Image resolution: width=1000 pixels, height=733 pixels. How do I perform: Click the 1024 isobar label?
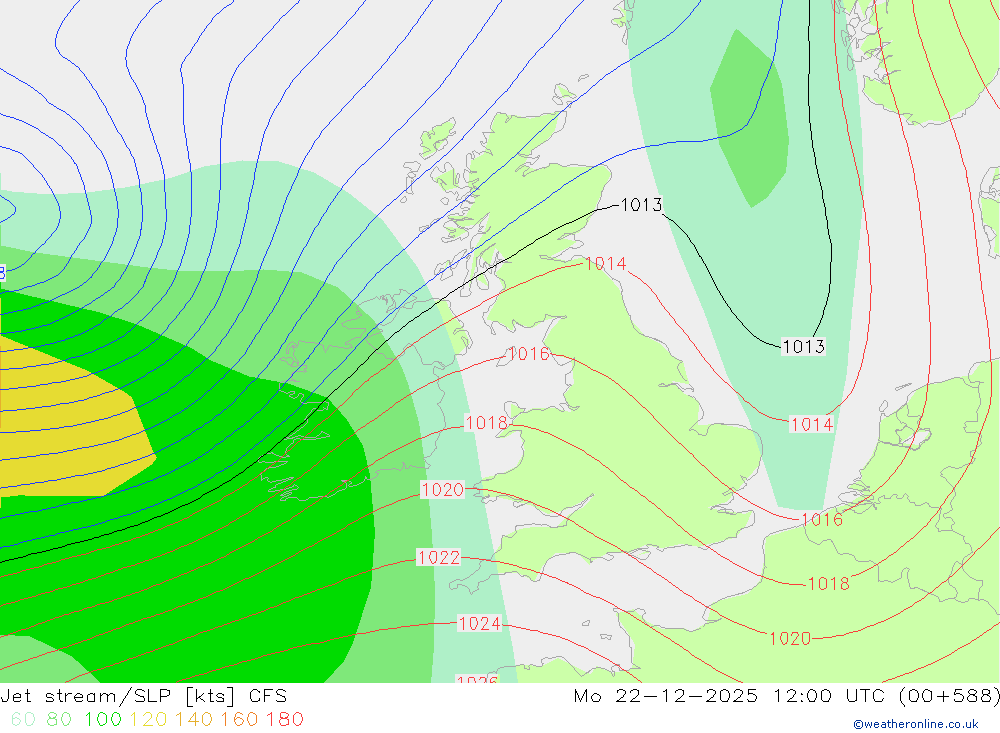click(480, 623)
